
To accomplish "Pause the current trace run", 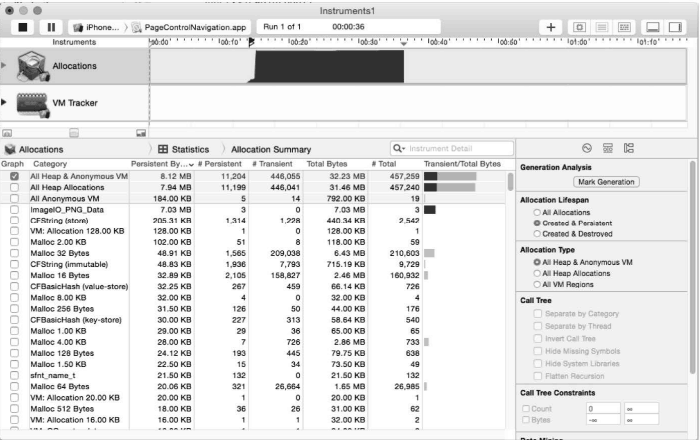I will point(50,27).
